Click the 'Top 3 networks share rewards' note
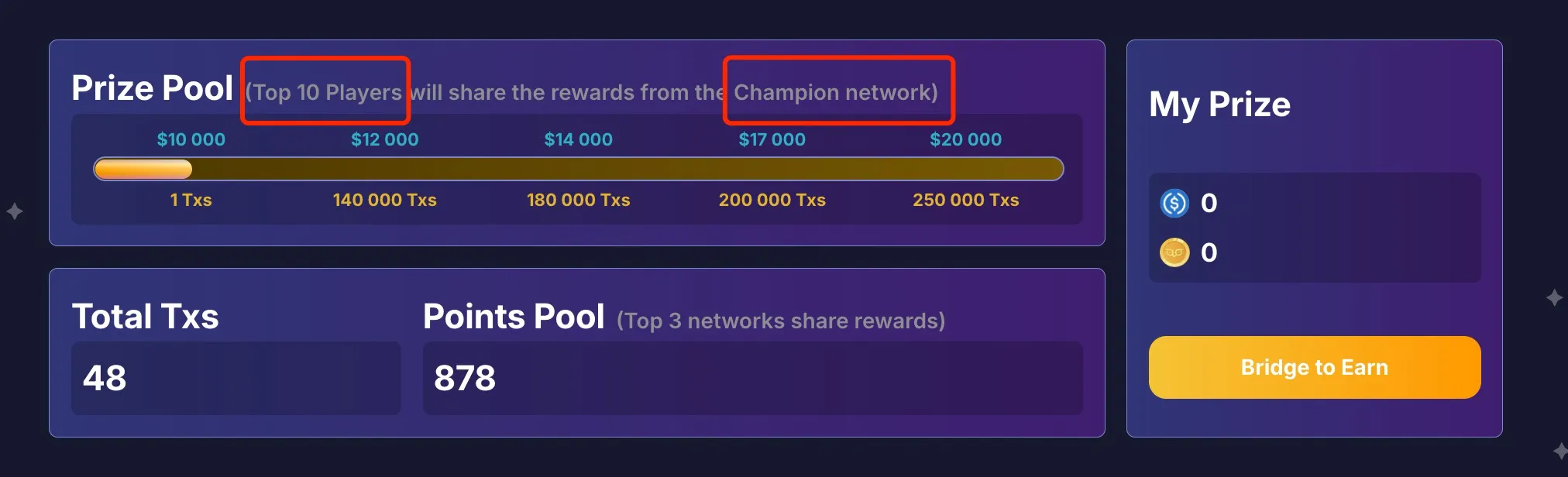The width and height of the screenshot is (1568, 477). [781, 321]
